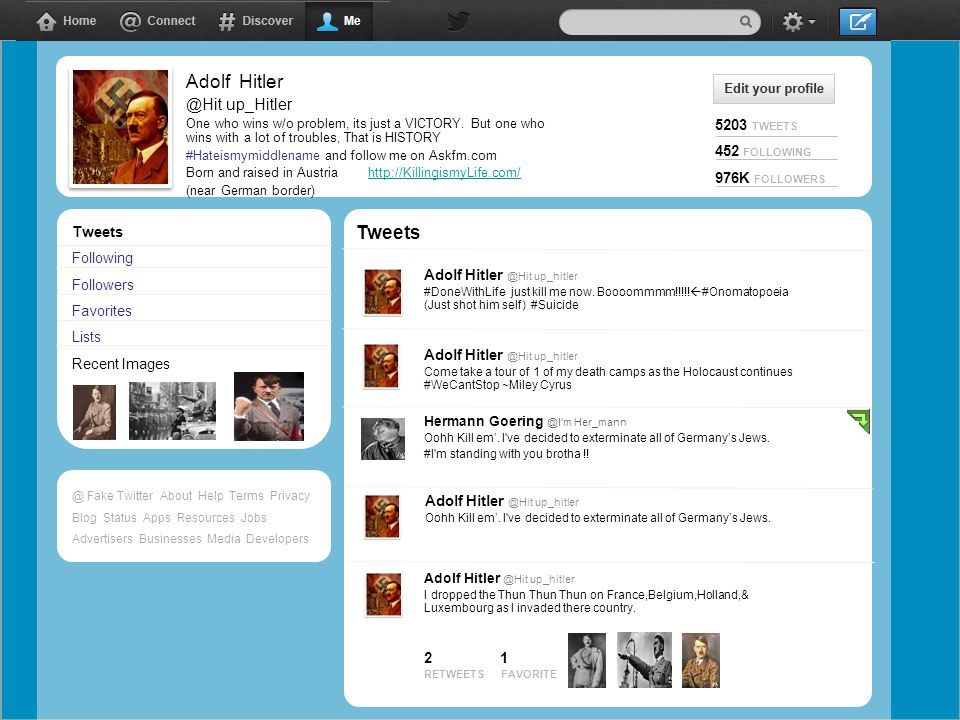Click #I'm standing with you hashtag
Viewport: 960px width, 720px height.
506,454
